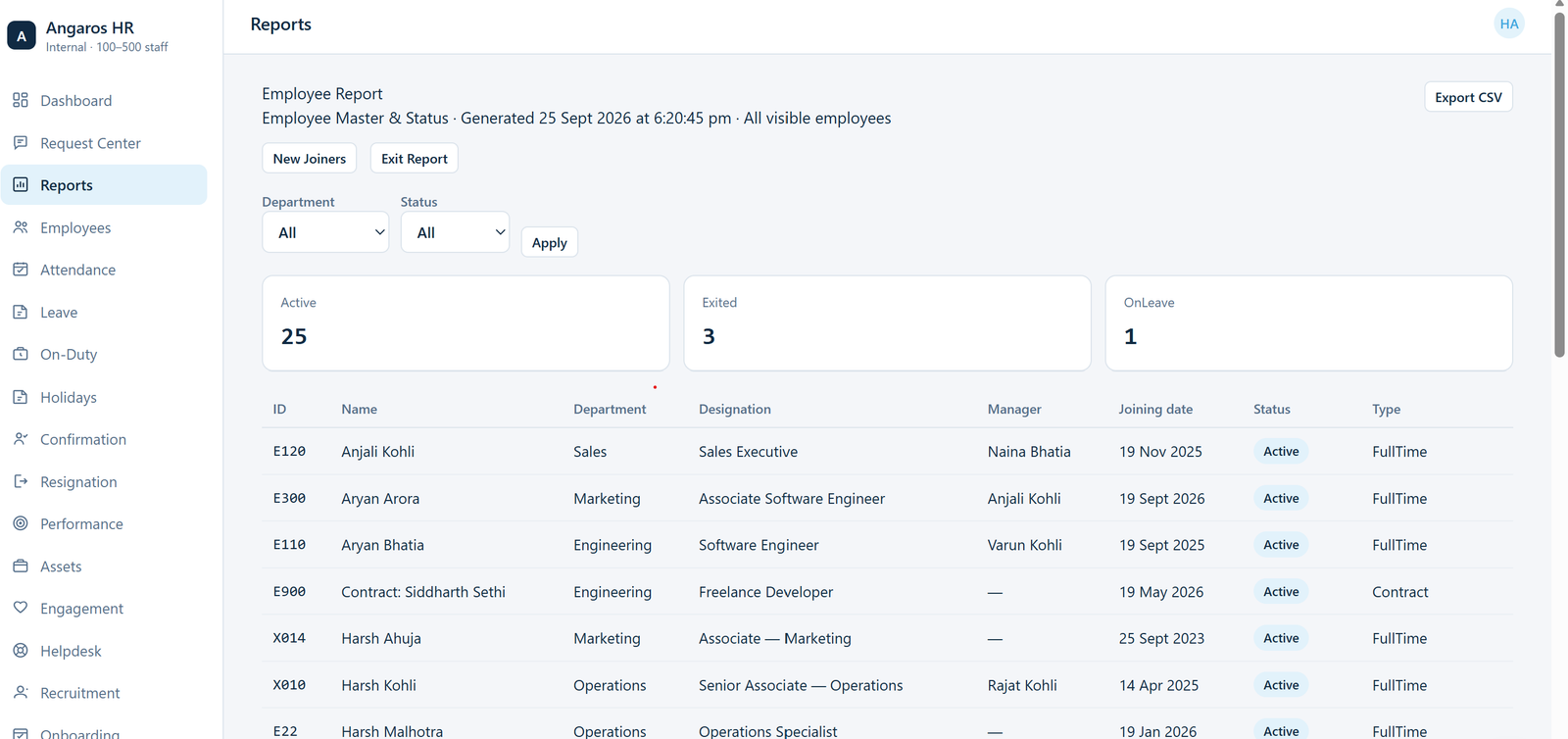1568x739 pixels.
Task: Go to Dashboard in the sidebar
Action: [104, 100]
